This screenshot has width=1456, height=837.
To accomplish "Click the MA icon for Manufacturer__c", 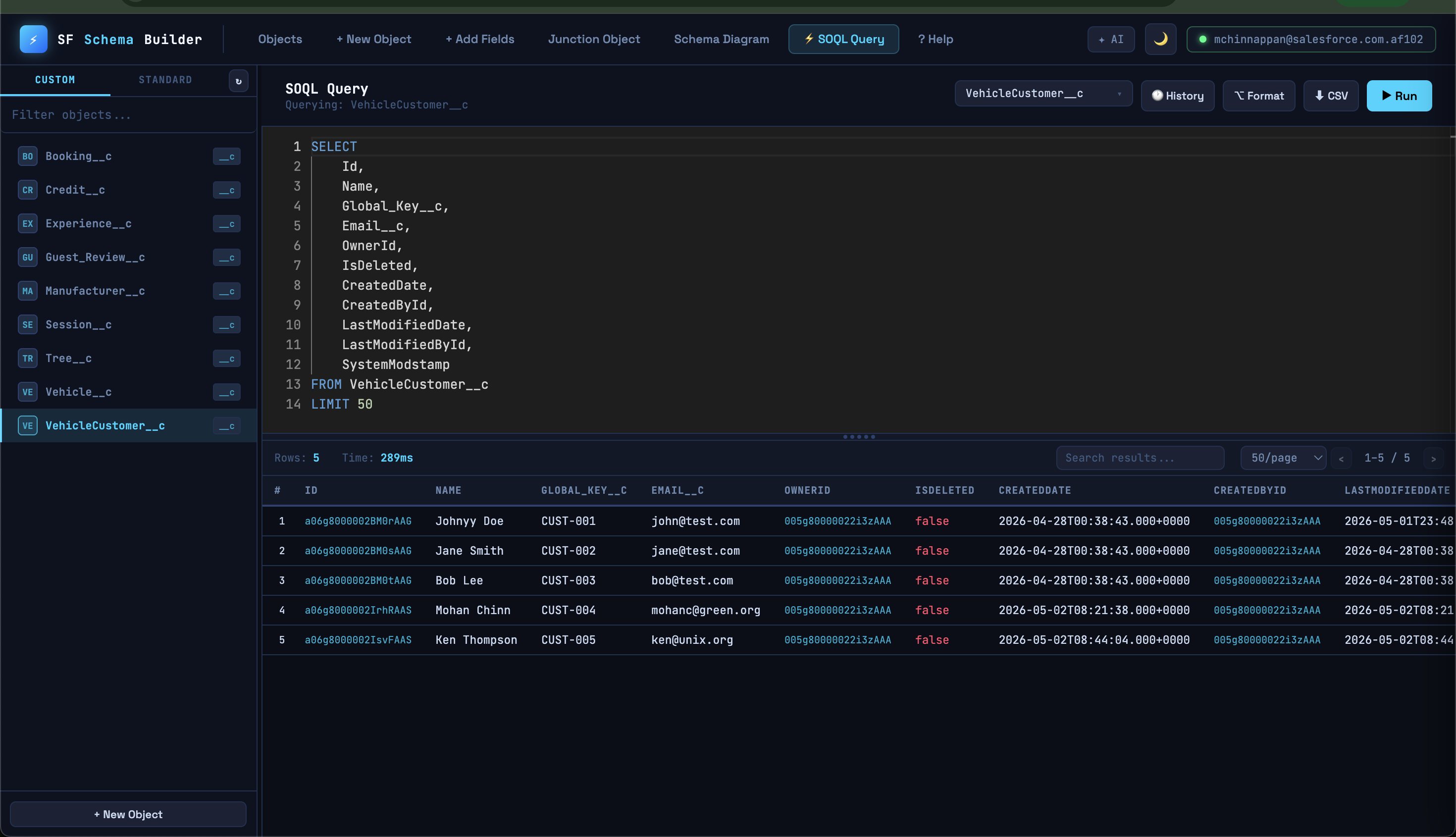I will (x=28, y=291).
